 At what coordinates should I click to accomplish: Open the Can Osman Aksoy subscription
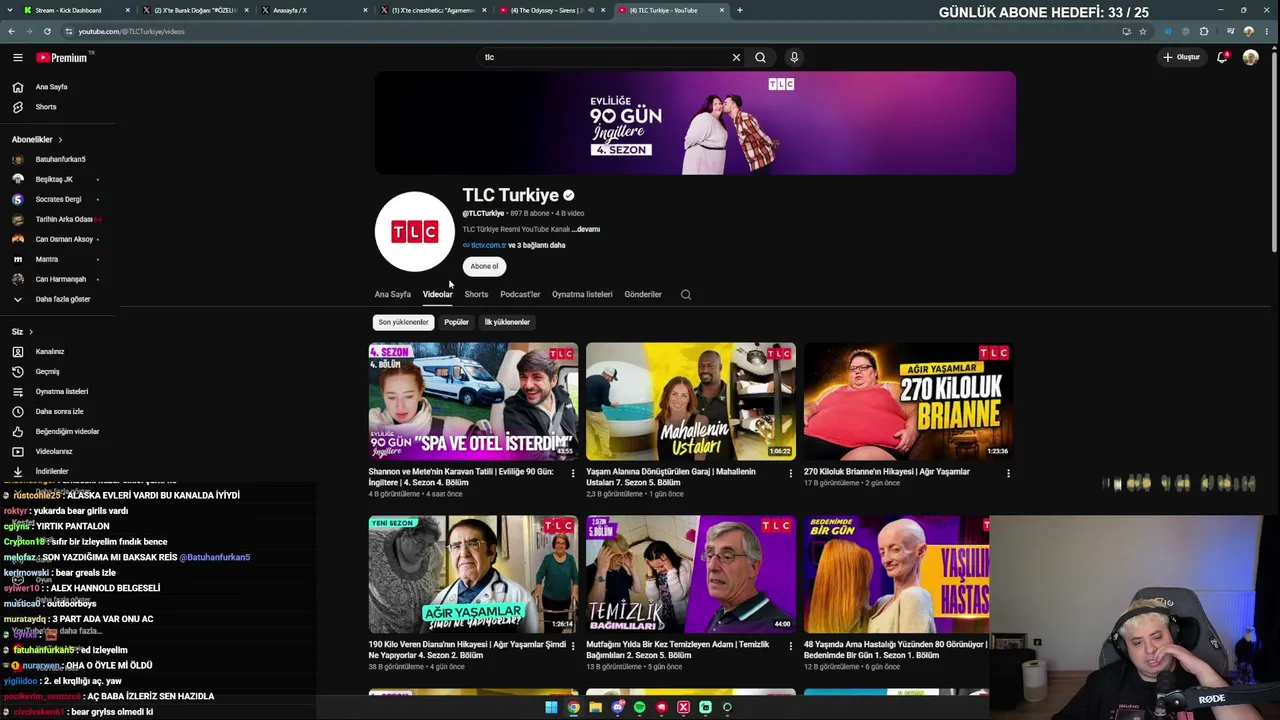(x=52, y=239)
